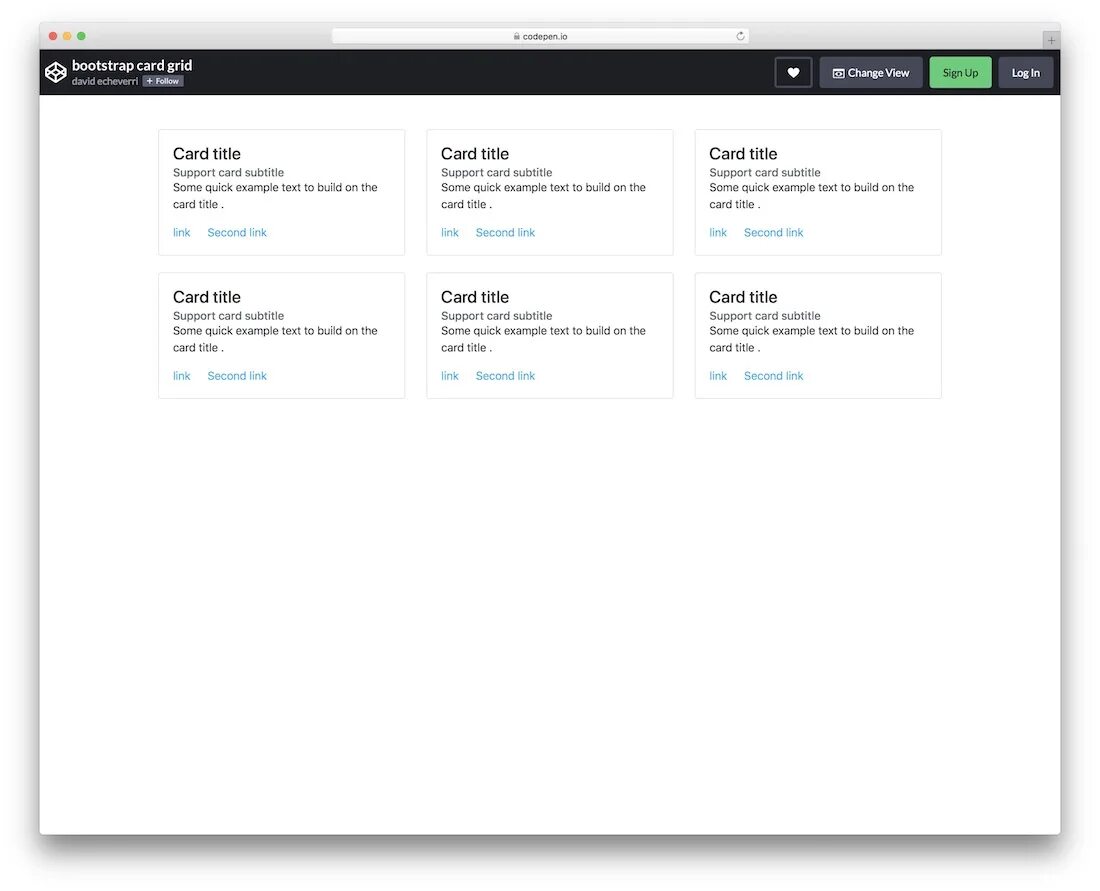Click "Some quick example text" paragraph in top-right card
Screen dimensions: 1100x891
click(811, 196)
